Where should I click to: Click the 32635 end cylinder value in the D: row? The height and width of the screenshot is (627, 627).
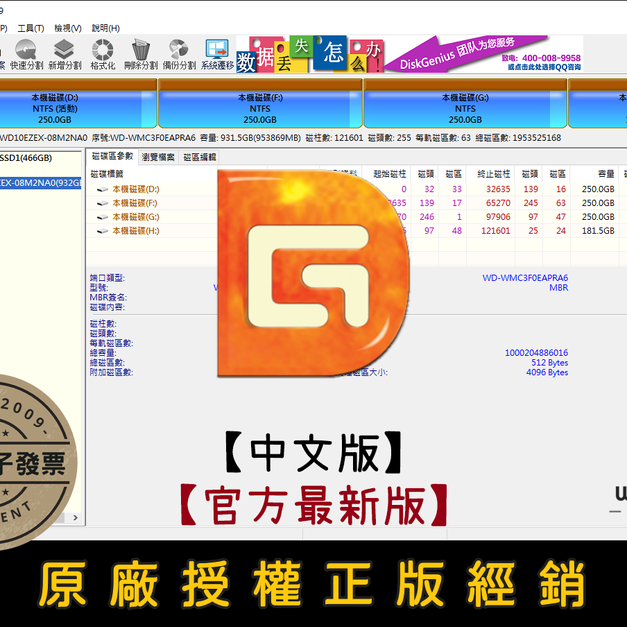click(x=498, y=189)
